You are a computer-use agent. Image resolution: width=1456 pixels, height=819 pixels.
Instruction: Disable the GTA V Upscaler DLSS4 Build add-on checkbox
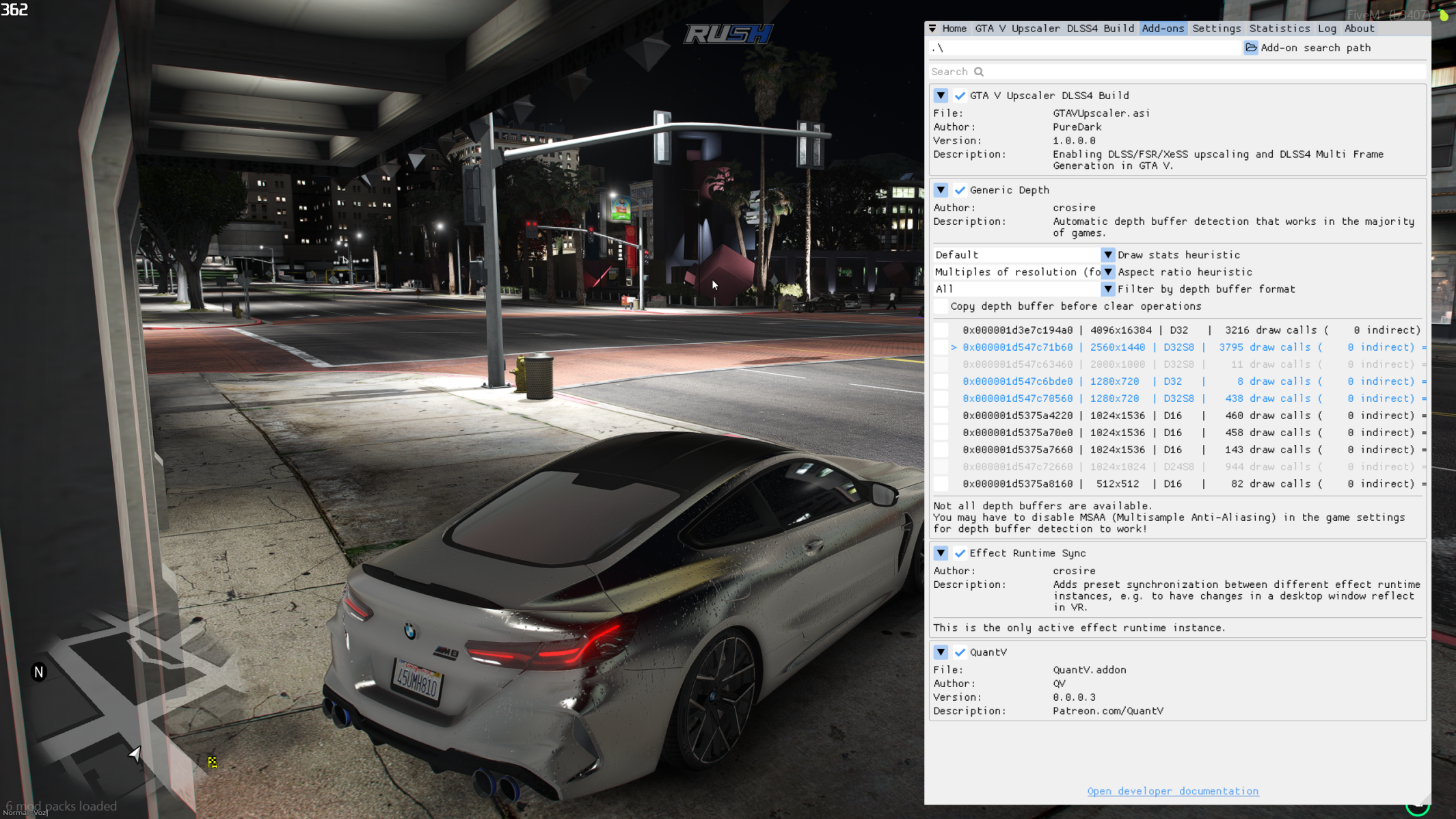(x=960, y=96)
